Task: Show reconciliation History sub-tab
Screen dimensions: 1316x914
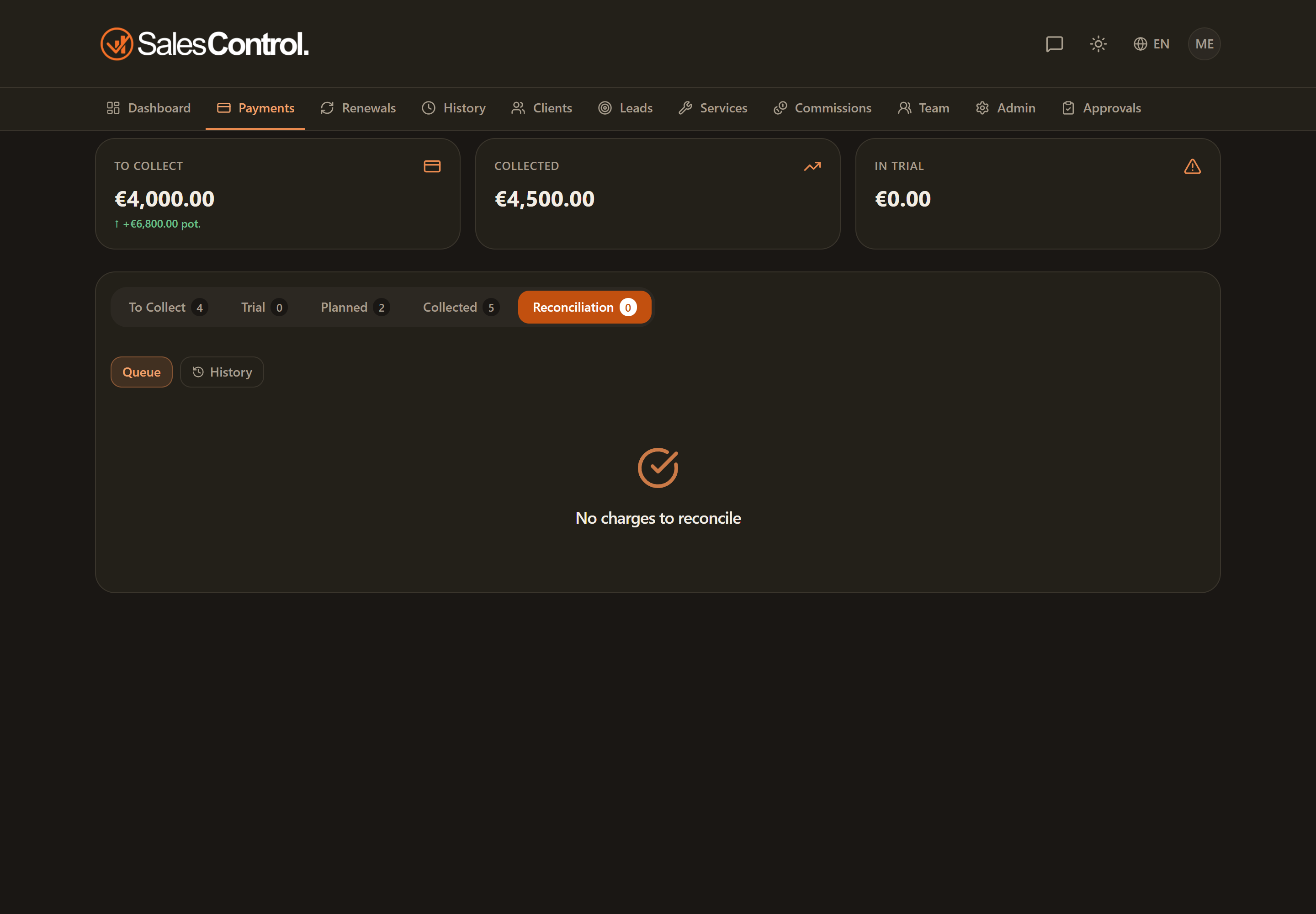Action: [222, 372]
